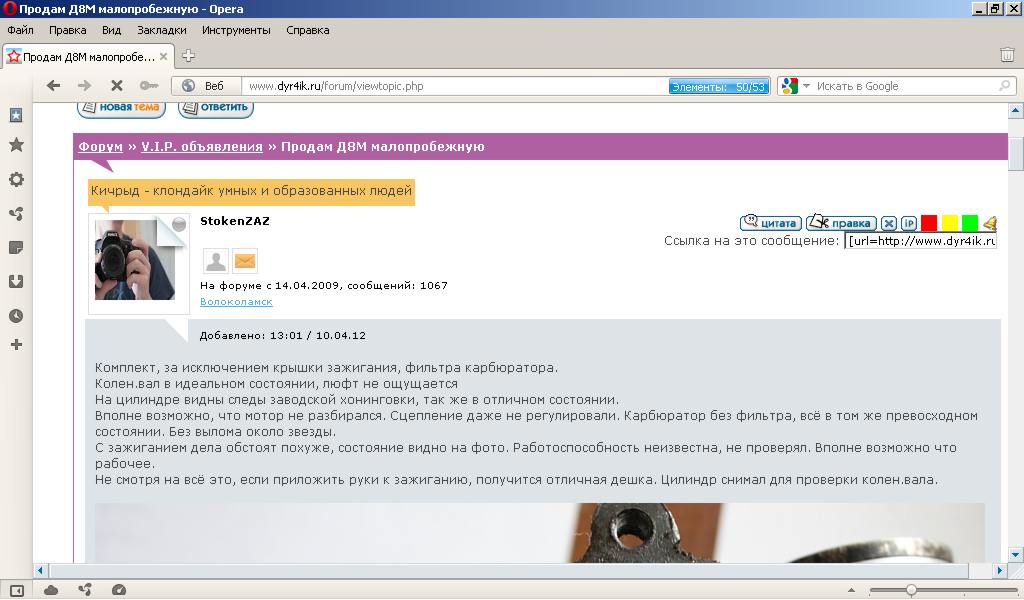Viewport: 1024px width, 600px height.
Task: Click the green moderation square
Action: 970,223
